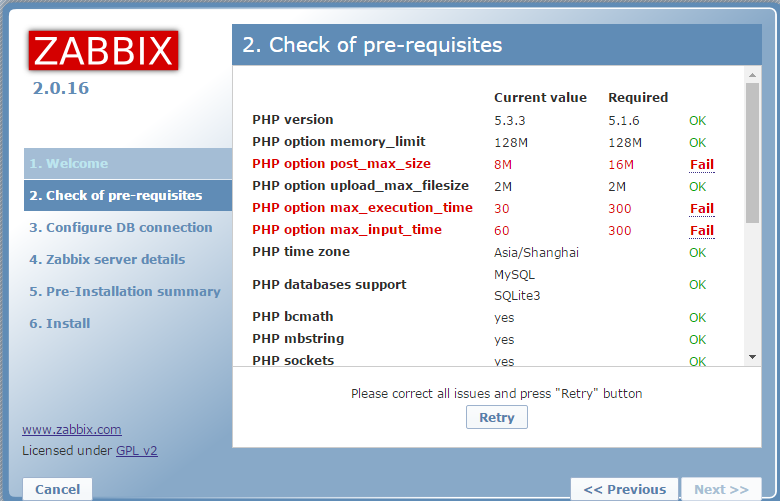Click scrollbar down arrow in requirements list
The width and height of the screenshot is (780, 501).
[752, 357]
